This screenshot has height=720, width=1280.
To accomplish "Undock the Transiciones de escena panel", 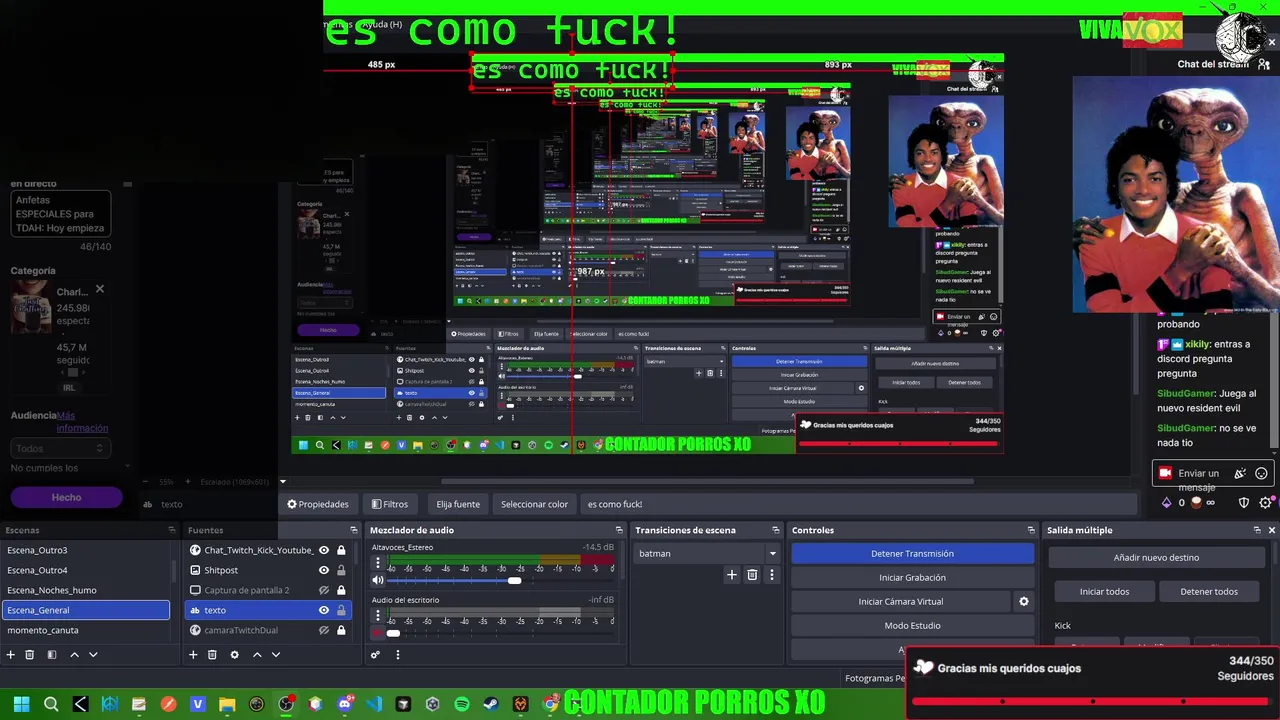I will (x=775, y=530).
